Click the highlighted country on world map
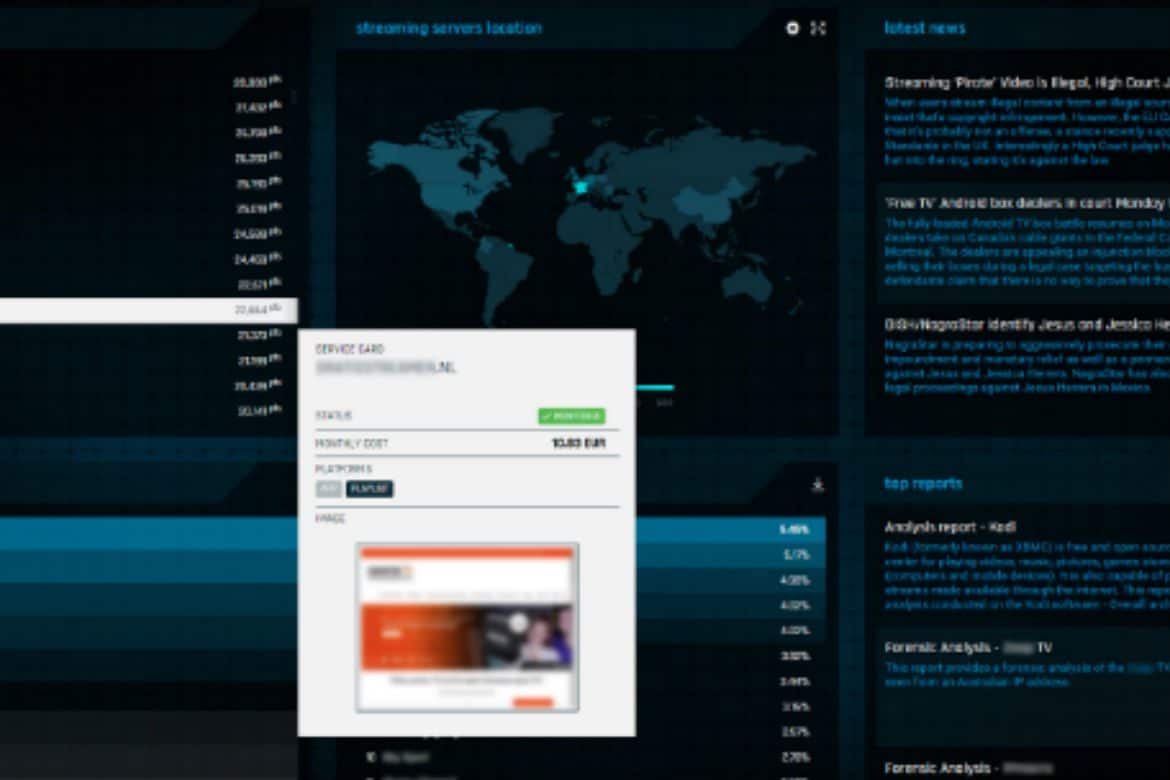 click(581, 186)
